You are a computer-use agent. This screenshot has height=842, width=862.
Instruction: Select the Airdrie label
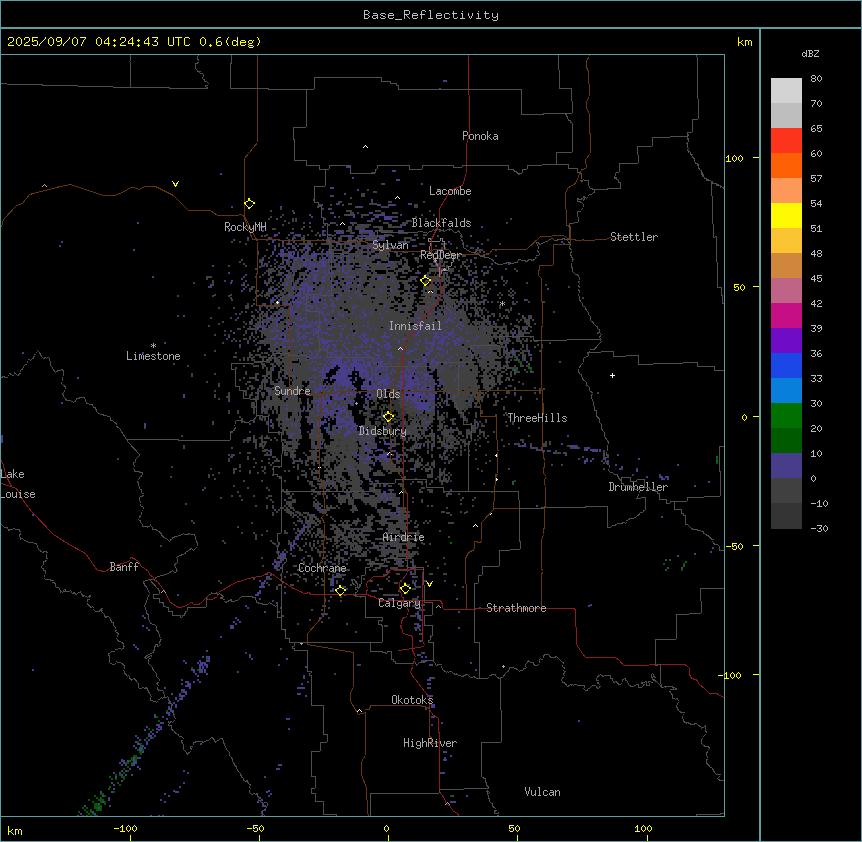pyautogui.click(x=404, y=537)
